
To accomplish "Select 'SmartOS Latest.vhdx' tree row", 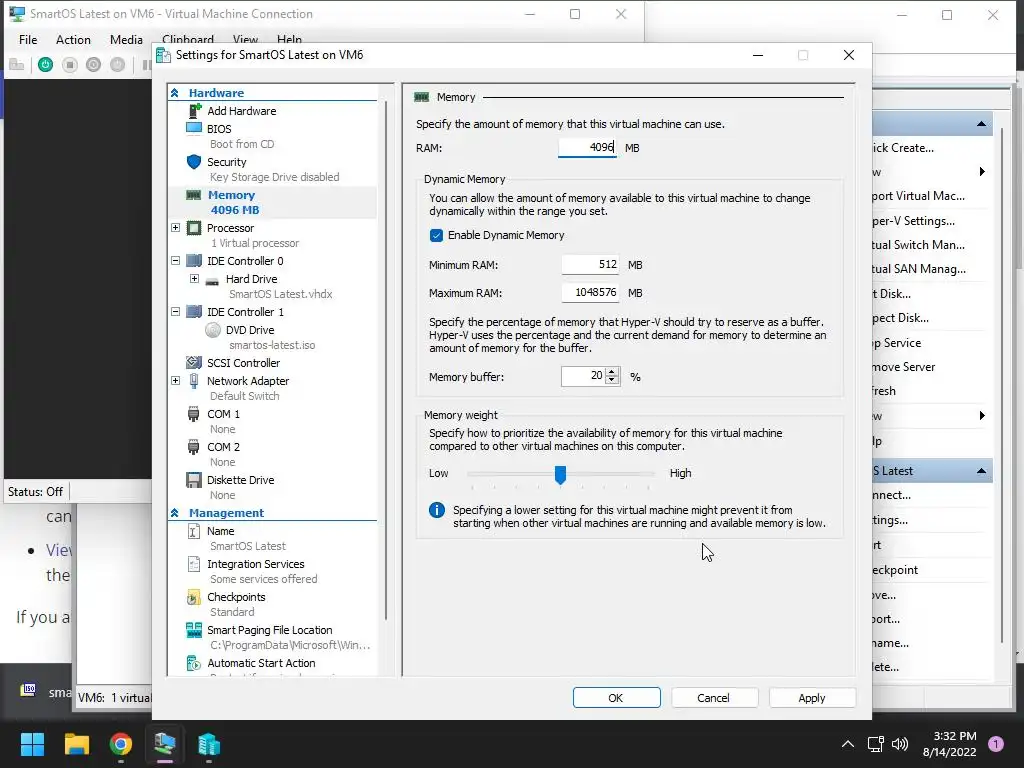I will [280, 294].
